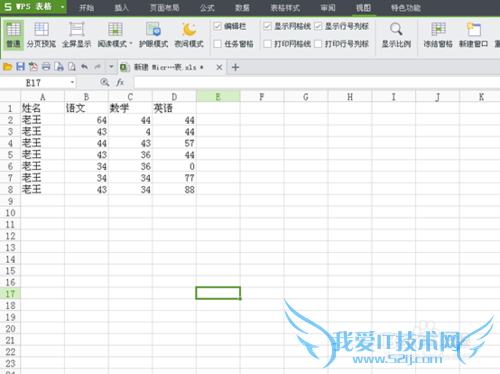This screenshot has height=374, width=500.
Task: Click the open folder icon
Action: 7,67
